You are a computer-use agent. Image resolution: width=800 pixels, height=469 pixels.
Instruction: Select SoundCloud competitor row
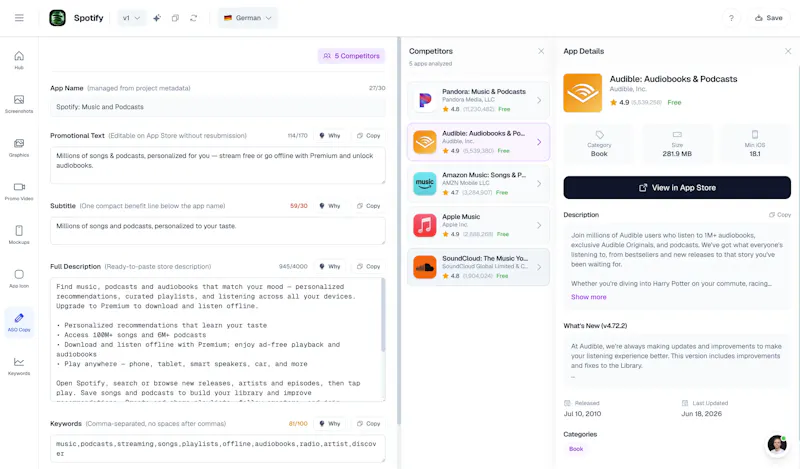pyautogui.click(x=478, y=267)
